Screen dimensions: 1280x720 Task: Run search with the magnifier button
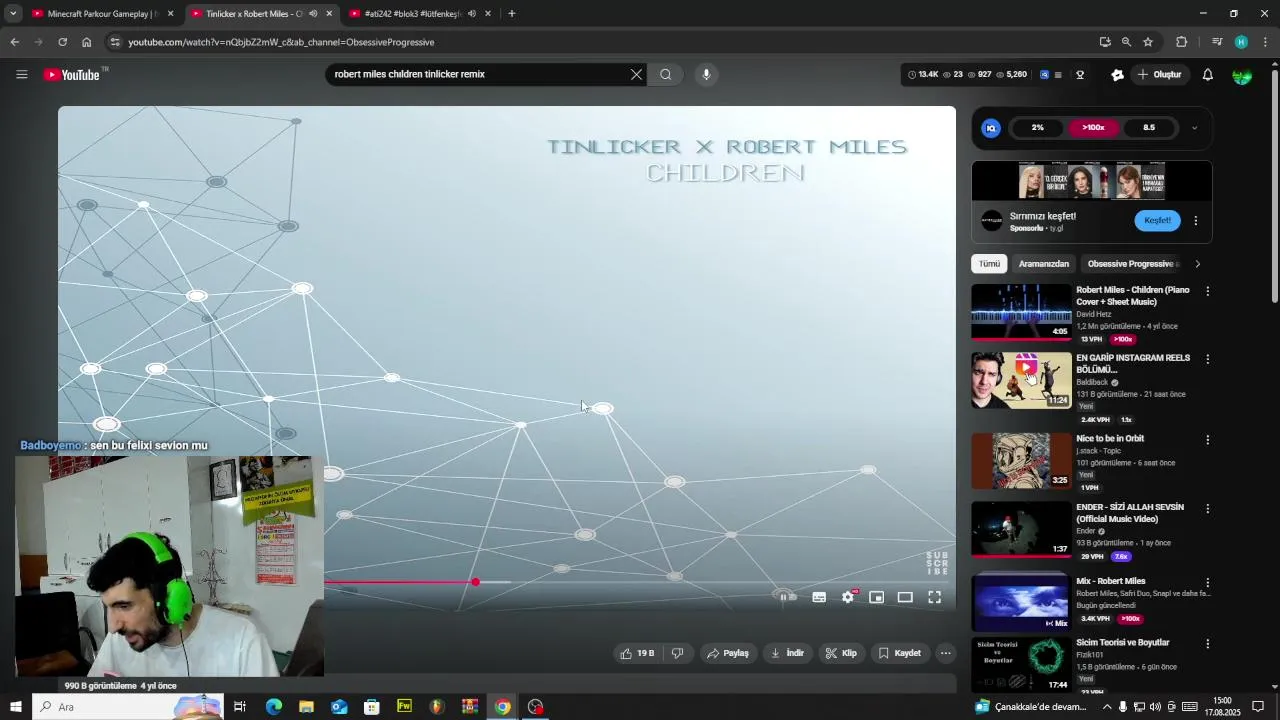pyautogui.click(x=666, y=74)
